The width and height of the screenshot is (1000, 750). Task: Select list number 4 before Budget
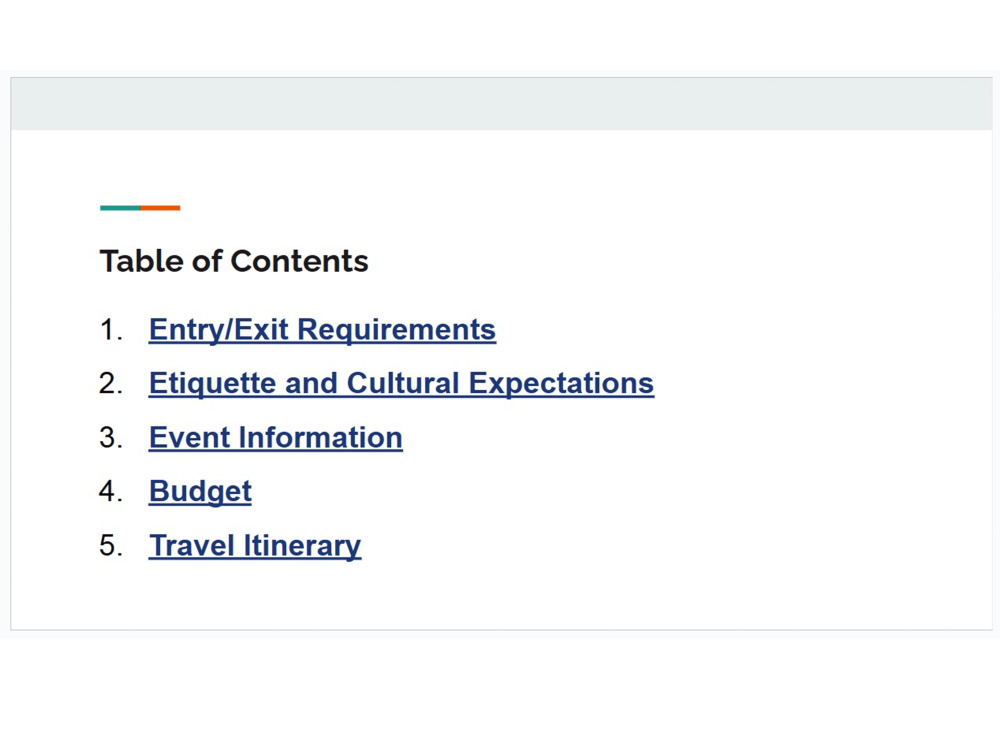click(x=111, y=492)
